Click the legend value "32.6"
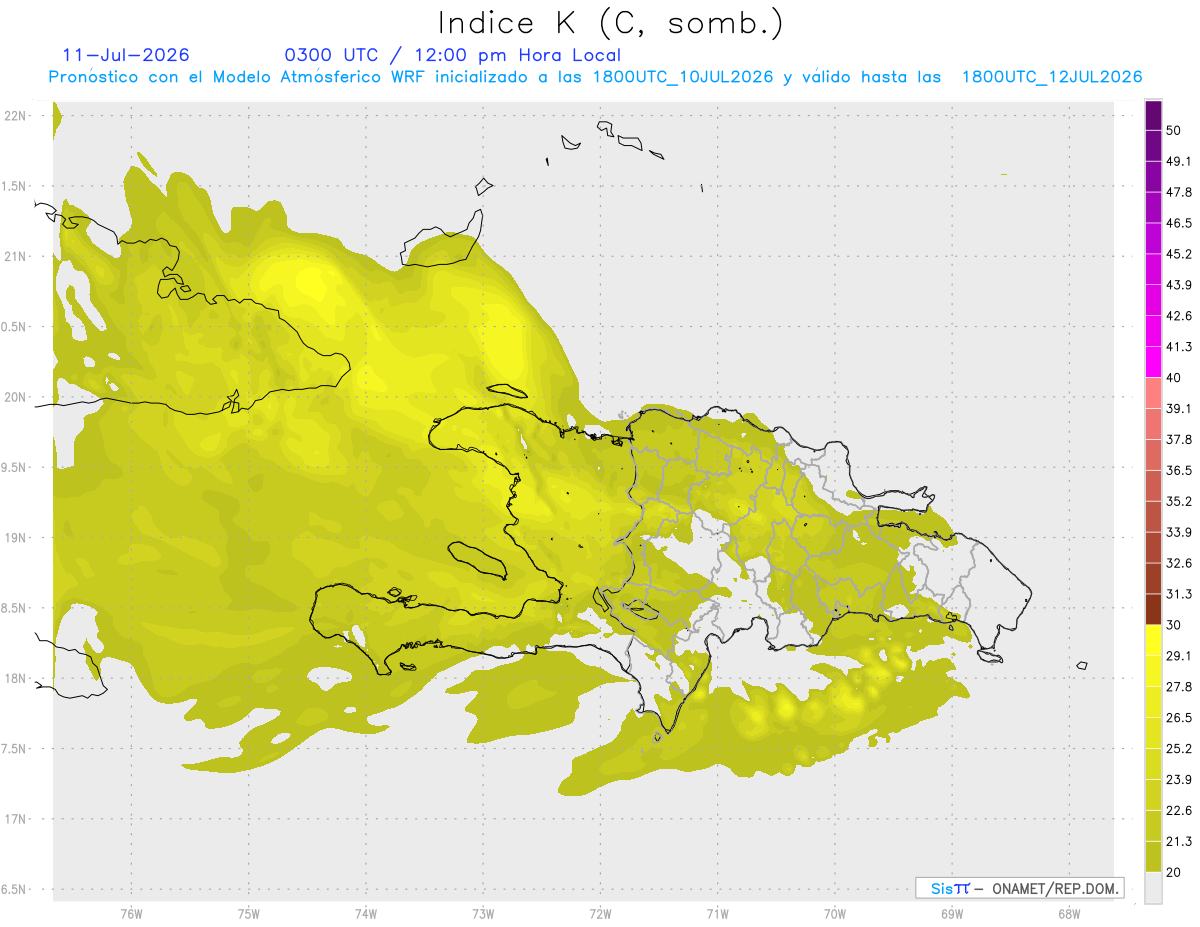The width and height of the screenshot is (1200, 927). coord(1179,563)
